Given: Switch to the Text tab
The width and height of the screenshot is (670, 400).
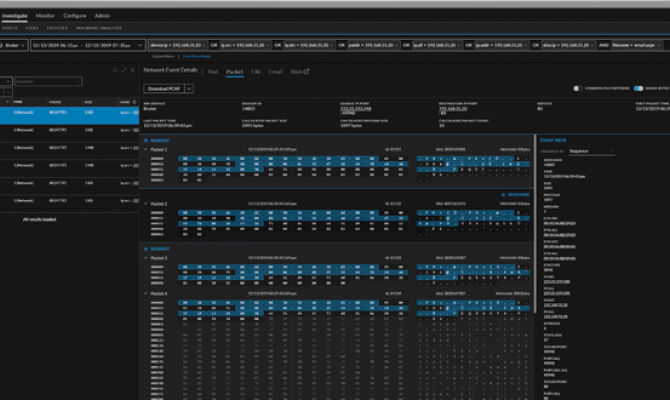Looking at the screenshot, I should click(x=213, y=72).
